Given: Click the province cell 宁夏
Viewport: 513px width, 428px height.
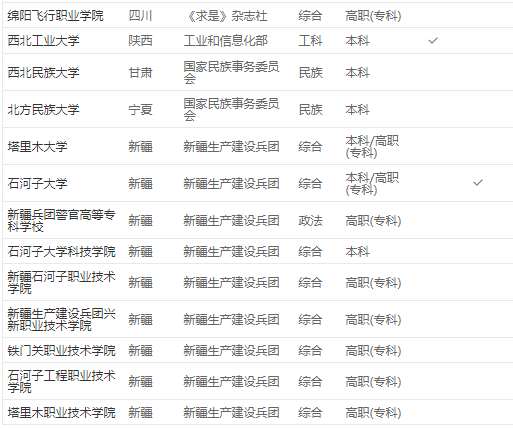Looking at the screenshot, I should 140,109.
